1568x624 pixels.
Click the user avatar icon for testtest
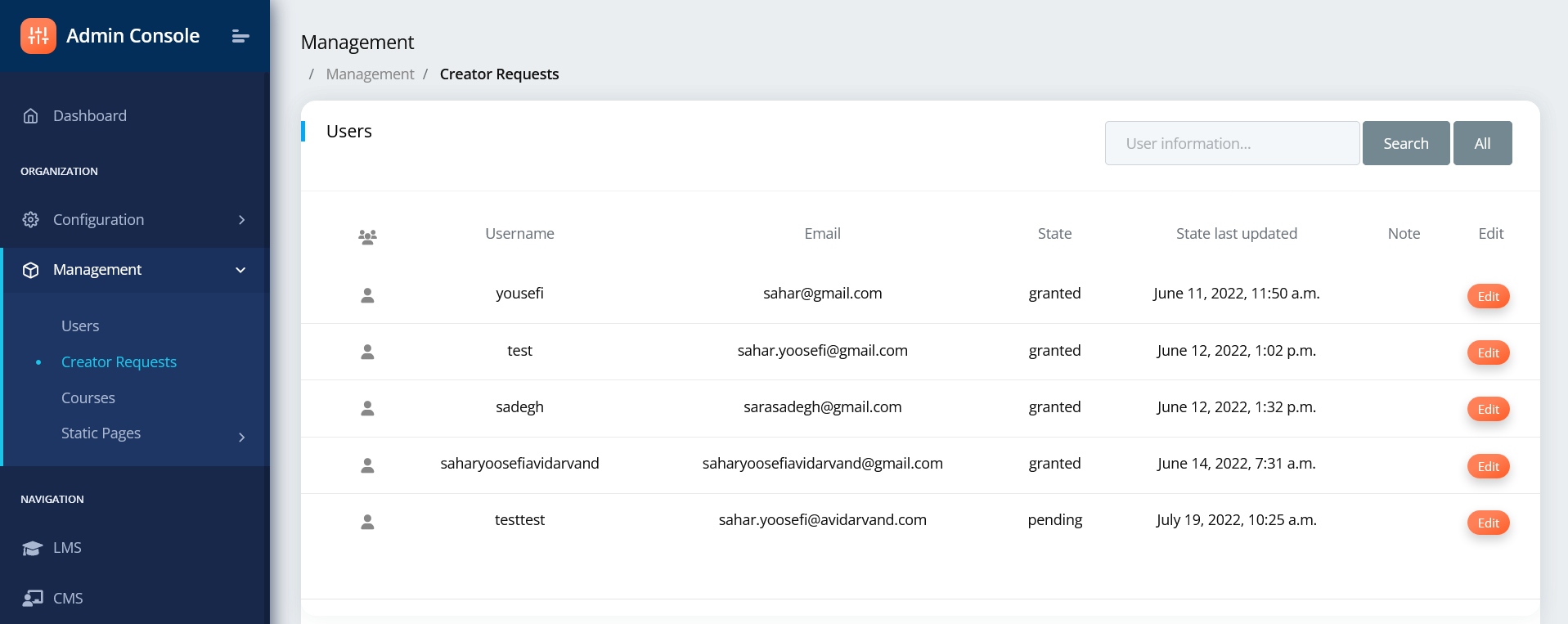click(x=367, y=522)
